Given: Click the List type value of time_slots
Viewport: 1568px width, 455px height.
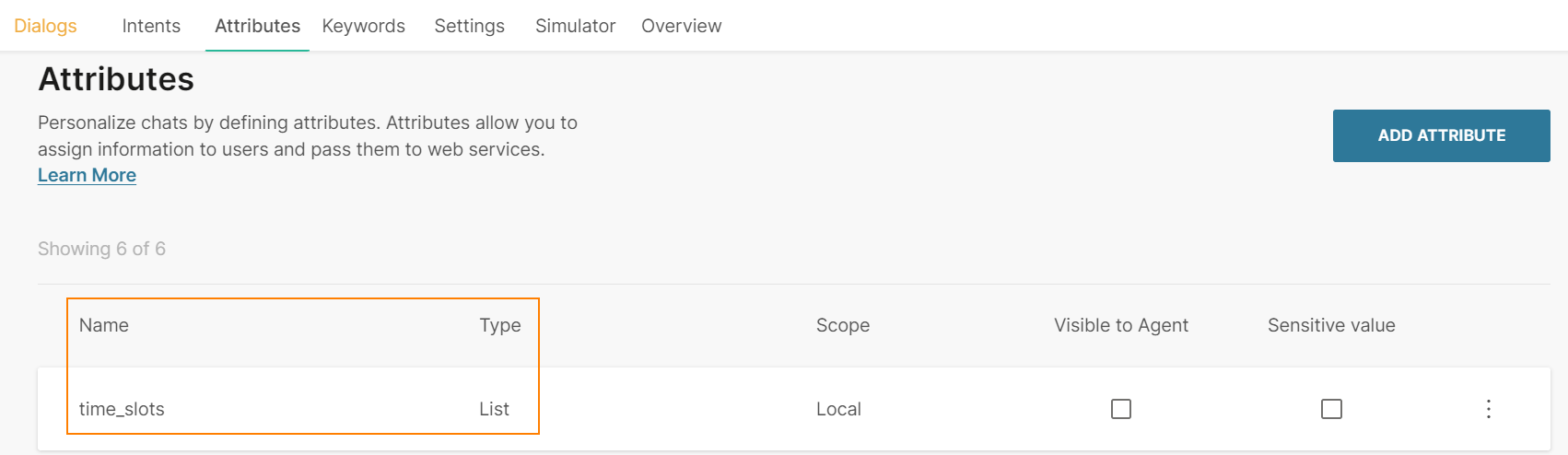Looking at the screenshot, I should point(494,409).
